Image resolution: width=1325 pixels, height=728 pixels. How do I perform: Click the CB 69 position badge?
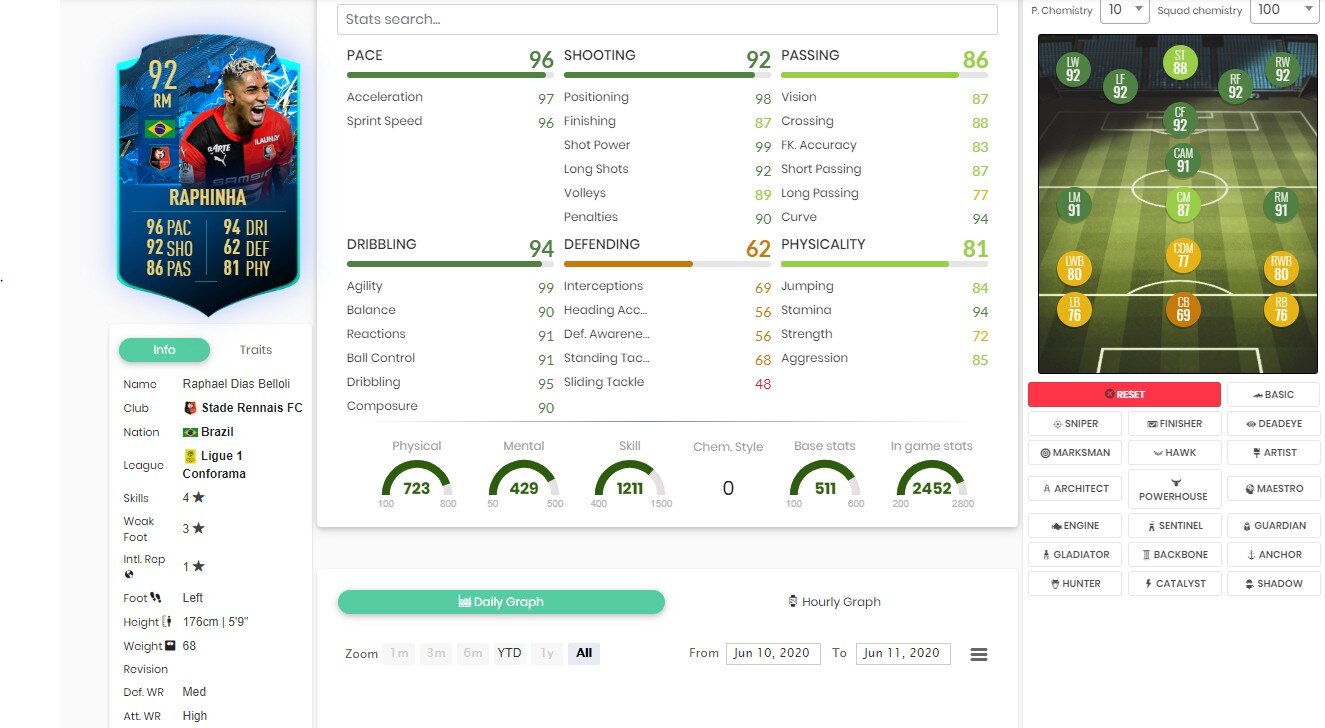1182,309
